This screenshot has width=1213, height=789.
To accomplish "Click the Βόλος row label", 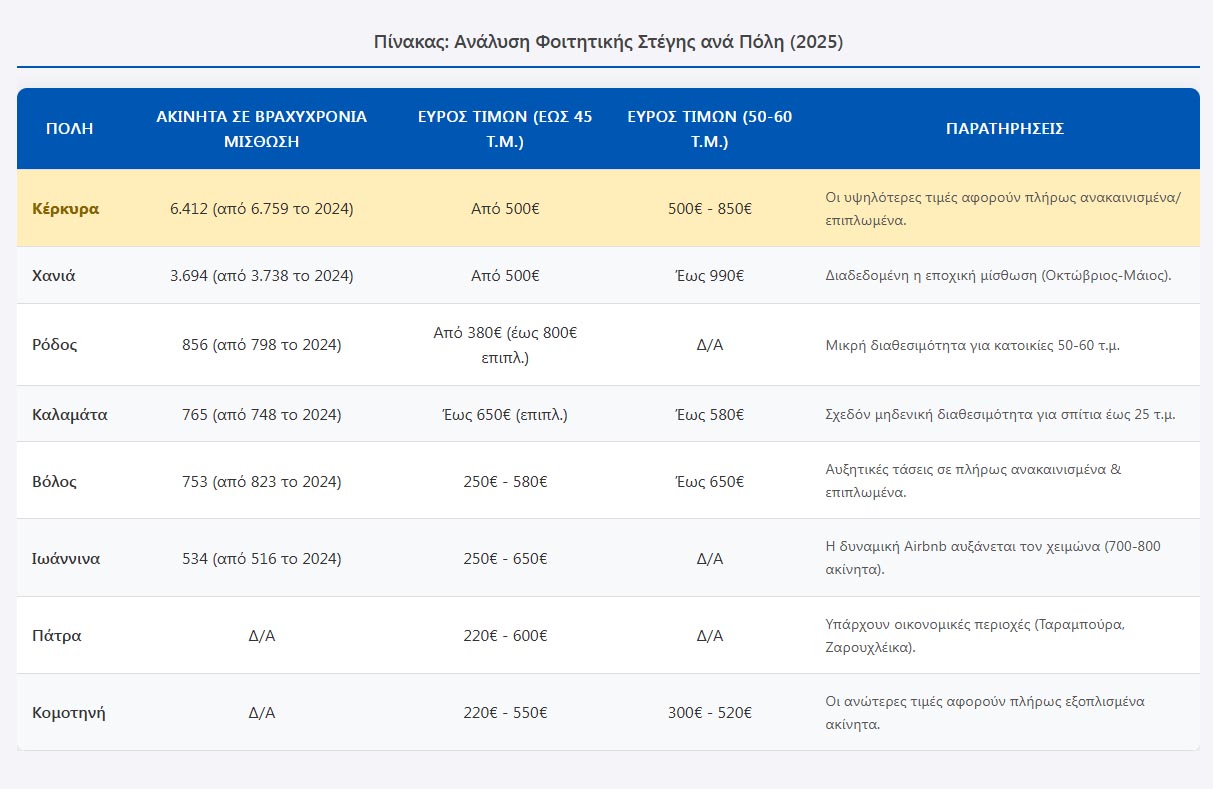I will 55,482.
